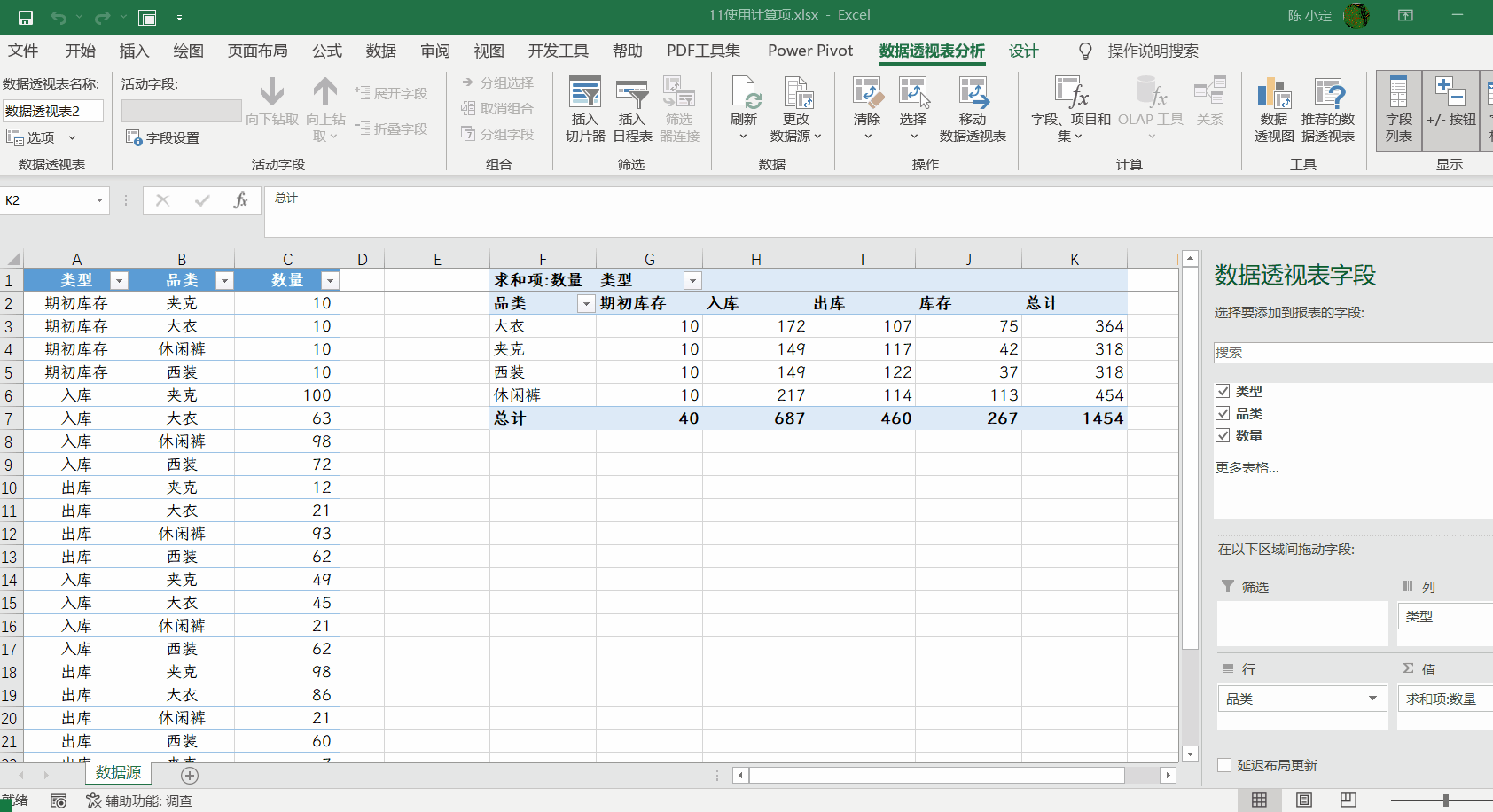This screenshot has height=812, width=1493.
Task: Open pivot column label 类型 filter dropdown
Action: 692,281
